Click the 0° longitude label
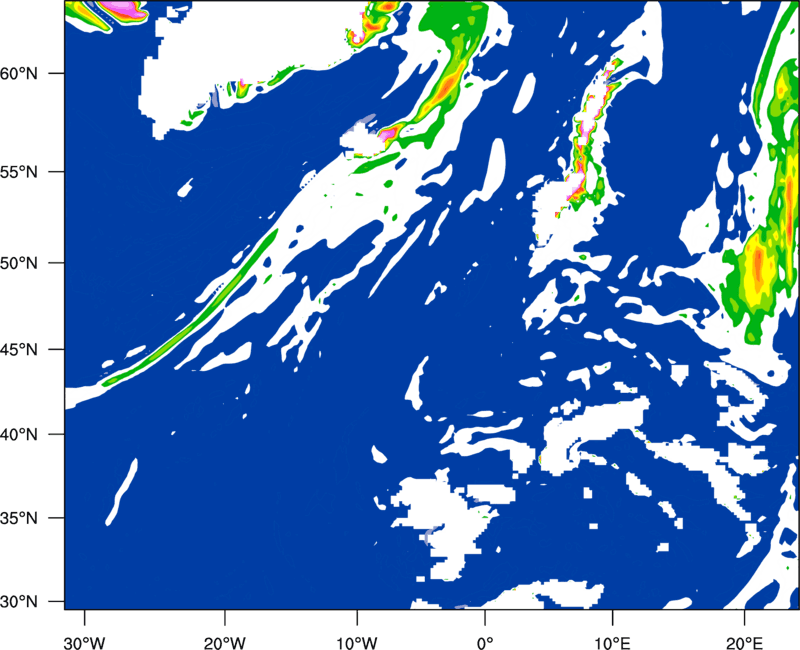Image resolution: width=800 pixels, height=650 pixels. 485,643
